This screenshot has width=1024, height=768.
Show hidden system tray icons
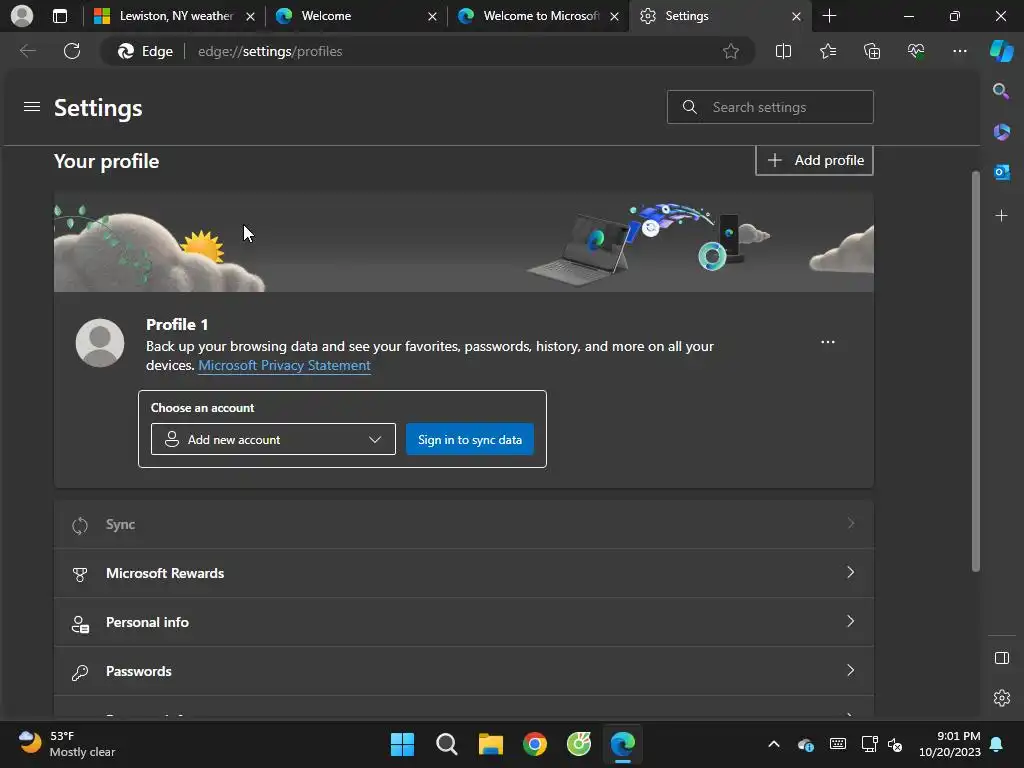pos(774,744)
